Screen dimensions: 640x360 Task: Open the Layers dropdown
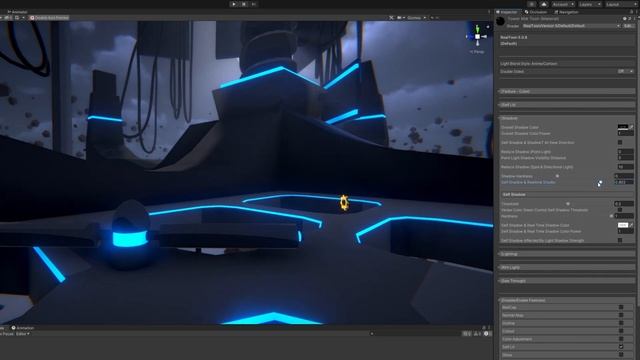tap(590, 4)
